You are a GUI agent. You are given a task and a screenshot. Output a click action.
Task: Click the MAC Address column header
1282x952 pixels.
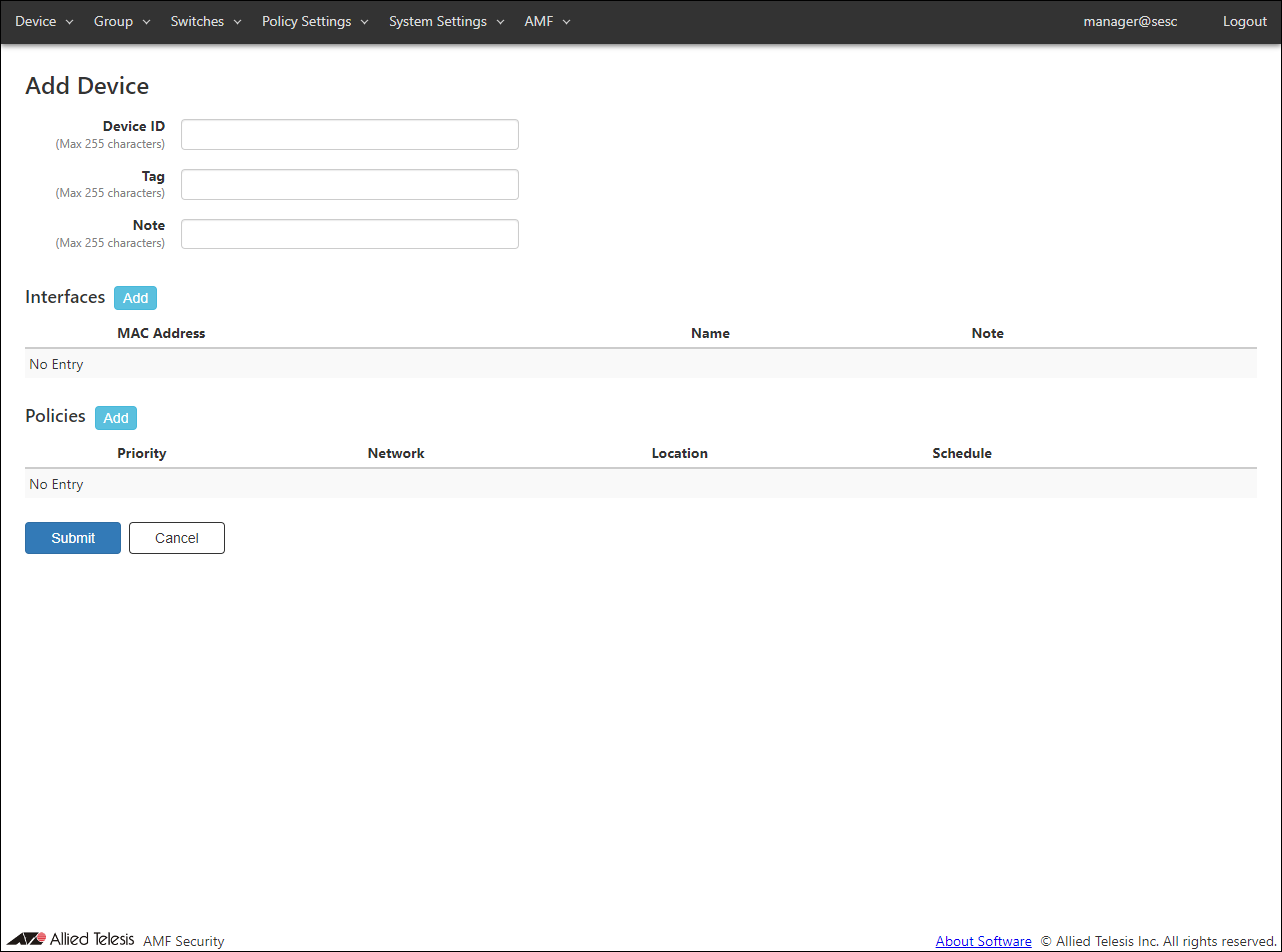pyautogui.click(x=161, y=333)
